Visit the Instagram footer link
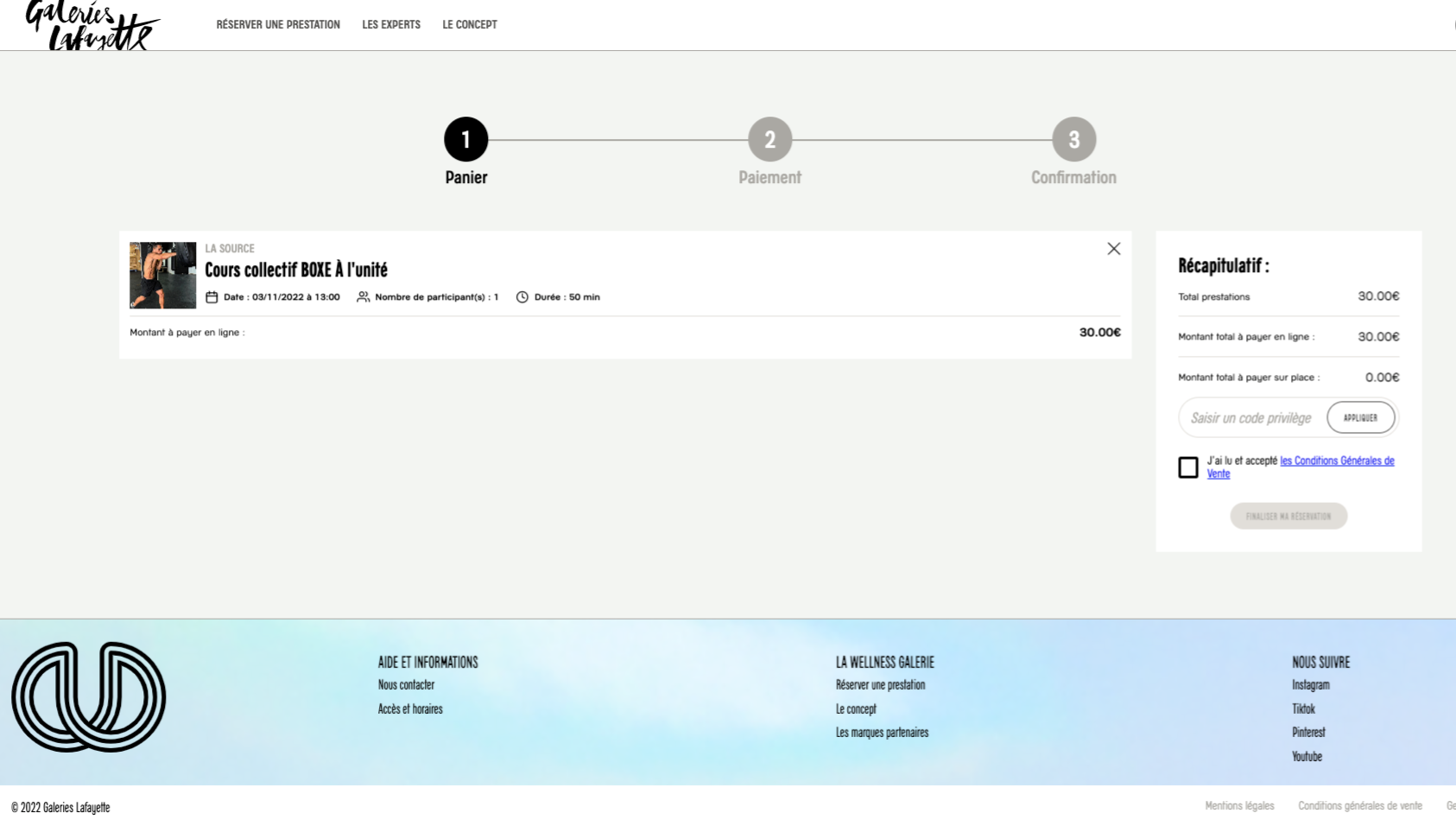The image size is (1456, 826). [x=1310, y=685]
